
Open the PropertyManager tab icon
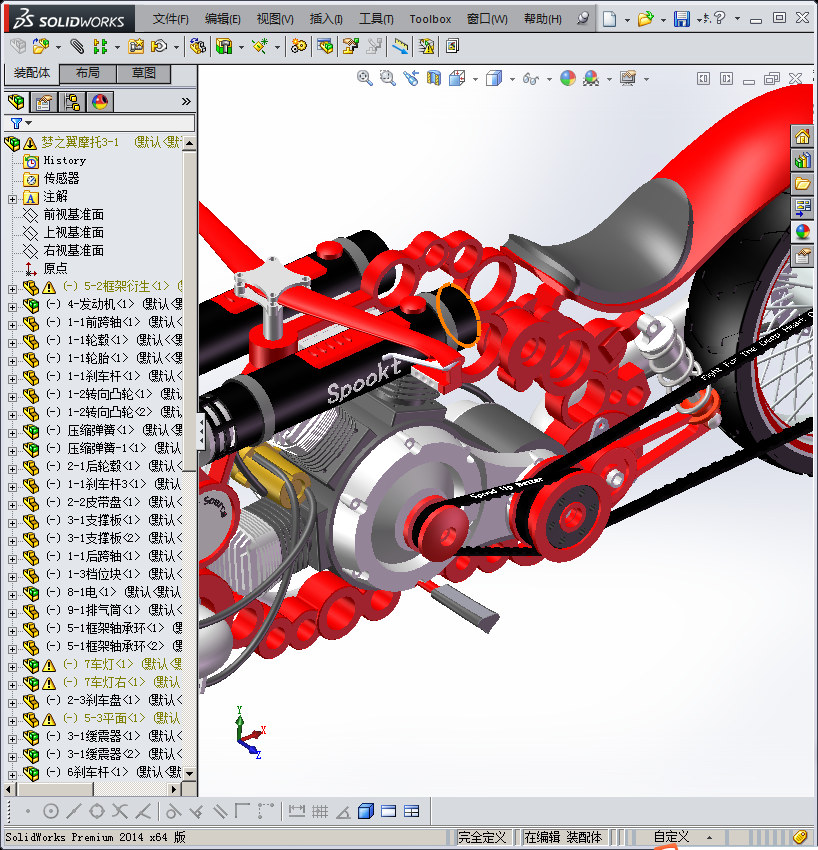pyautogui.click(x=43, y=102)
